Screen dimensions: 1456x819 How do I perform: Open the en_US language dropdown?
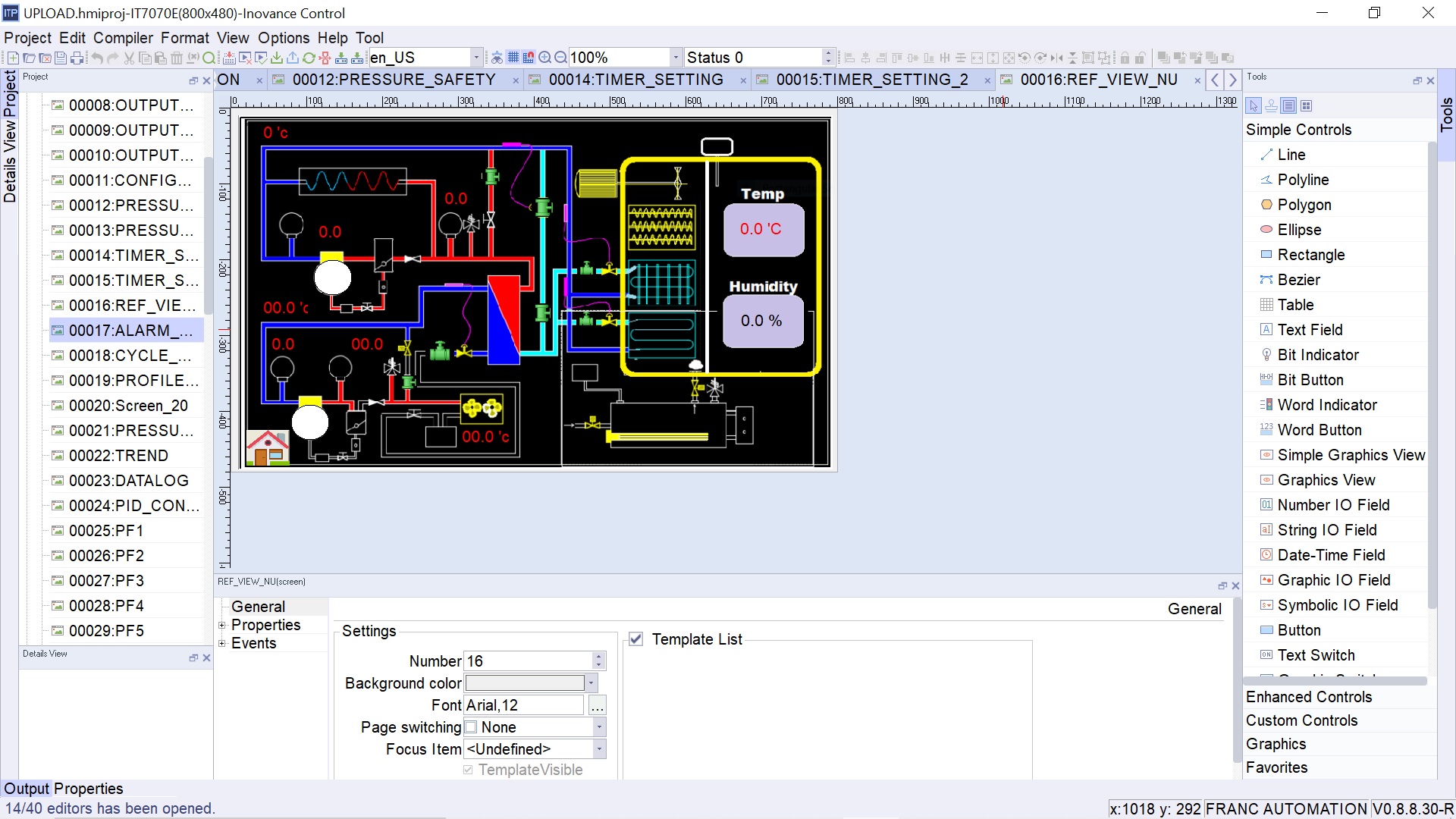point(476,58)
